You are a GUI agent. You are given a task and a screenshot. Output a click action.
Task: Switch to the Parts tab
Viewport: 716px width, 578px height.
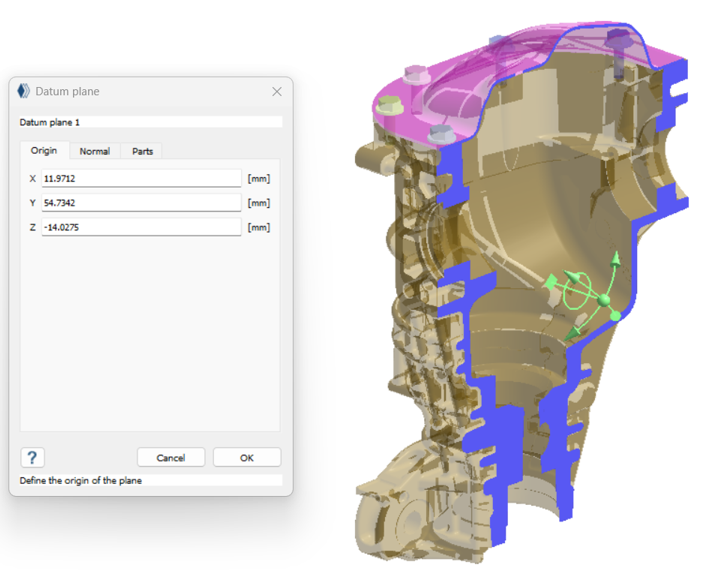click(142, 151)
